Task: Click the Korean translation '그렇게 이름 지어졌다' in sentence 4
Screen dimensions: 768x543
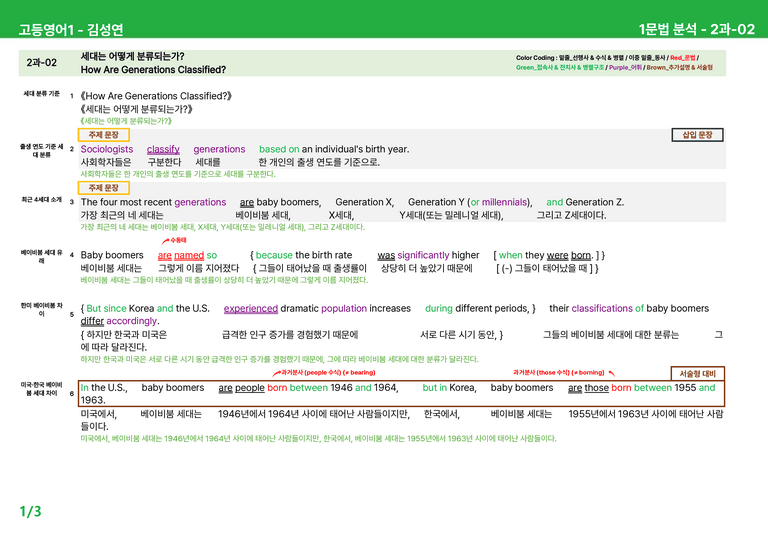Action: tap(198, 268)
